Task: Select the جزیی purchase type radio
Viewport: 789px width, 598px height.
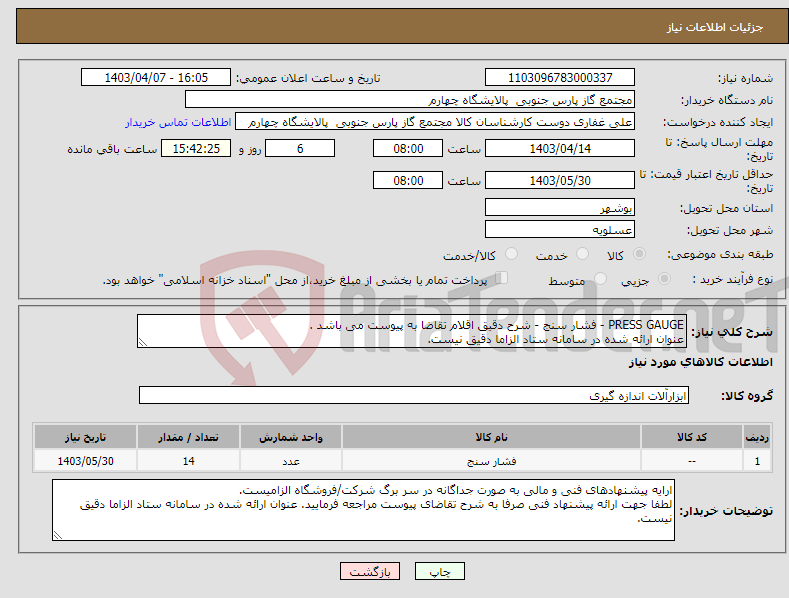Action: point(664,279)
